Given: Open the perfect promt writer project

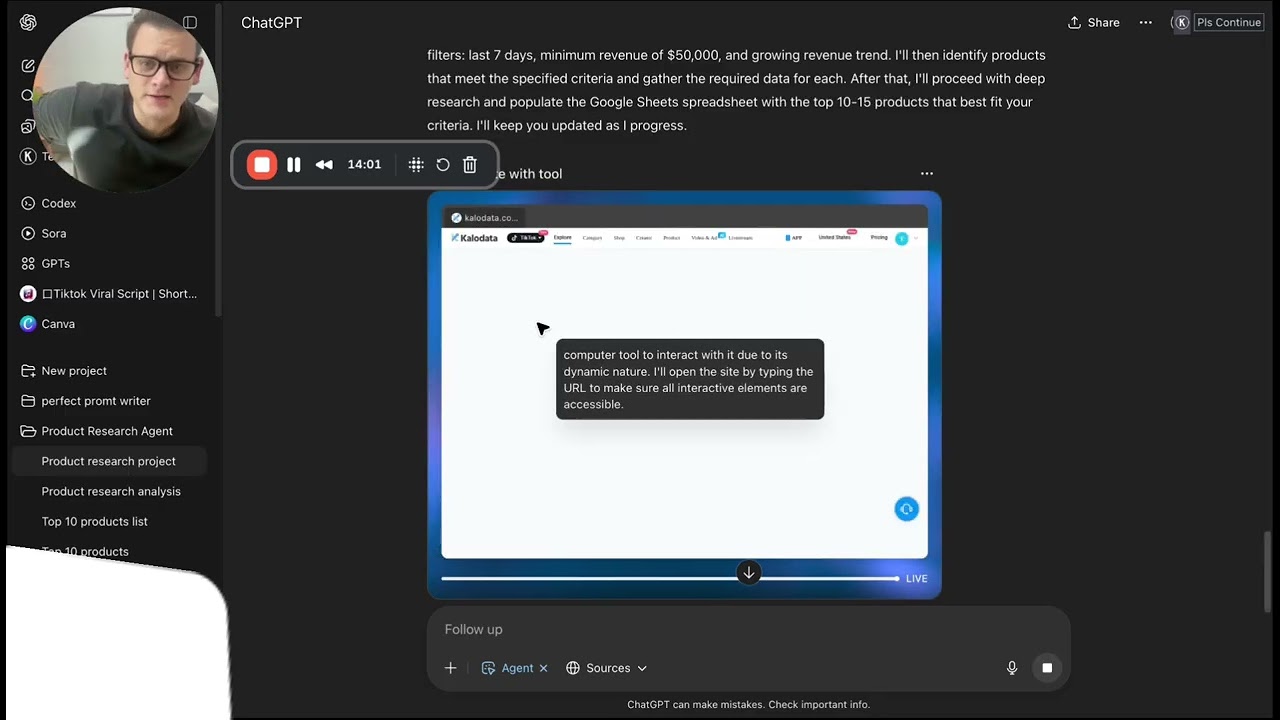Looking at the screenshot, I should [96, 401].
